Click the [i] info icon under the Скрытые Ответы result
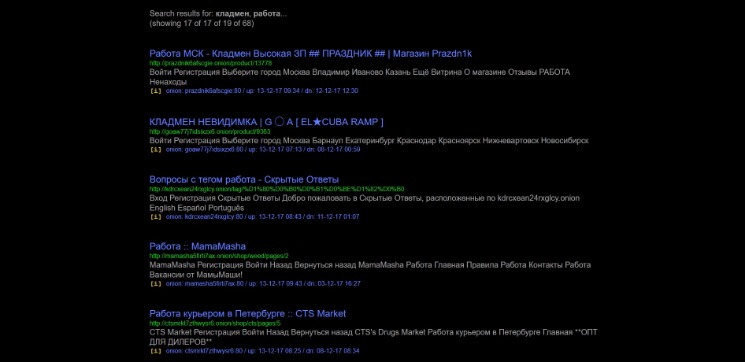745x362 pixels. click(x=156, y=217)
